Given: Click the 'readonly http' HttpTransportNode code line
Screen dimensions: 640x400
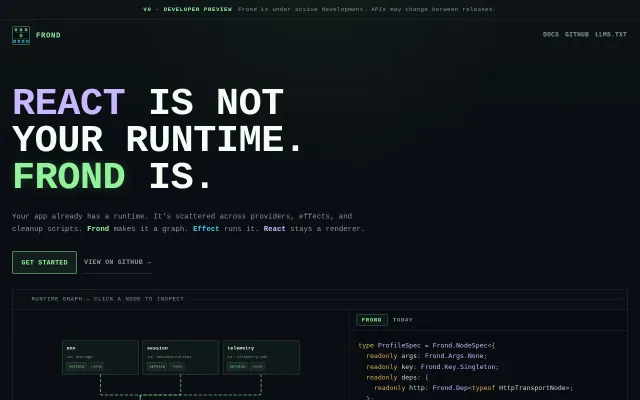Looking at the screenshot, I should pyautogui.click(x=473, y=388).
